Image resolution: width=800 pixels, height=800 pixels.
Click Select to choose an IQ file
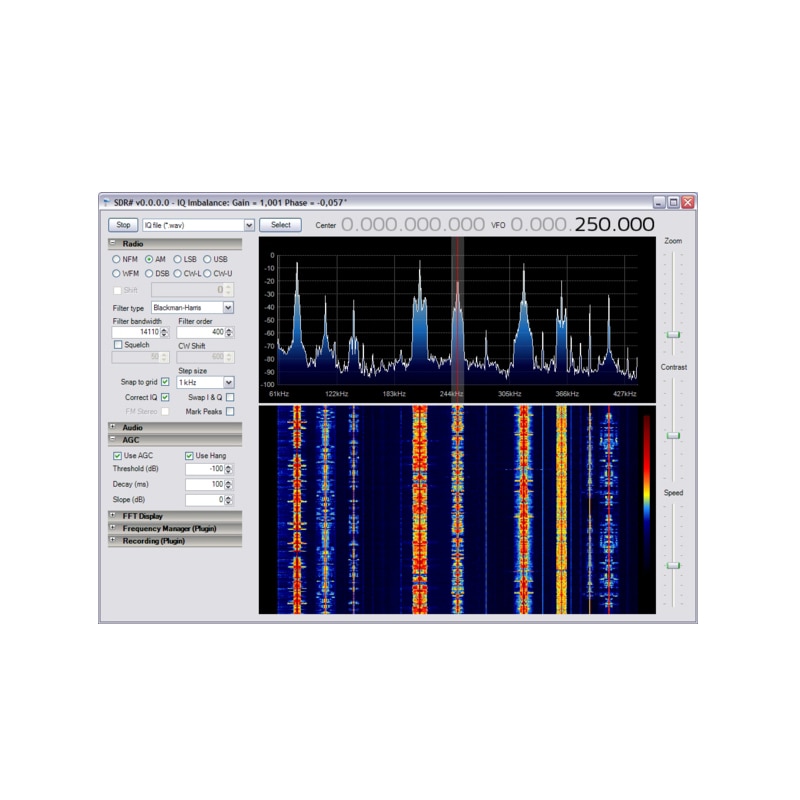[281, 224]
